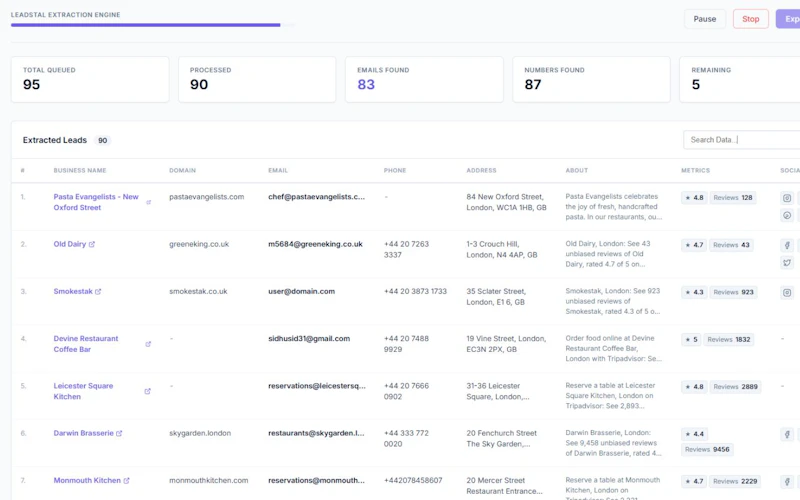This screenshot has height=500, width=800.
Task: Open the Twitter icon for Old Dairy
Action: pyautogui.click(x=787, y=263)
